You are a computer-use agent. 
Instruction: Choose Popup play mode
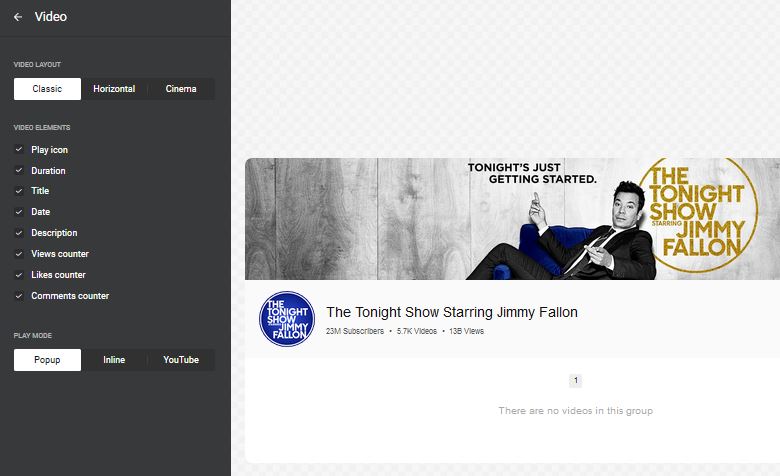pyautogui.click(x=47, y=360)
